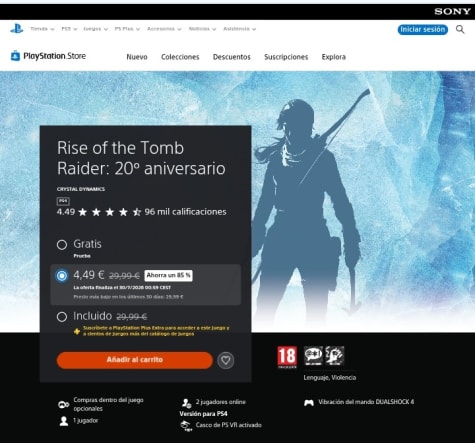Click the lowest price in 30 days text
This screenshot has height=443, width=475.
[128, 297]
